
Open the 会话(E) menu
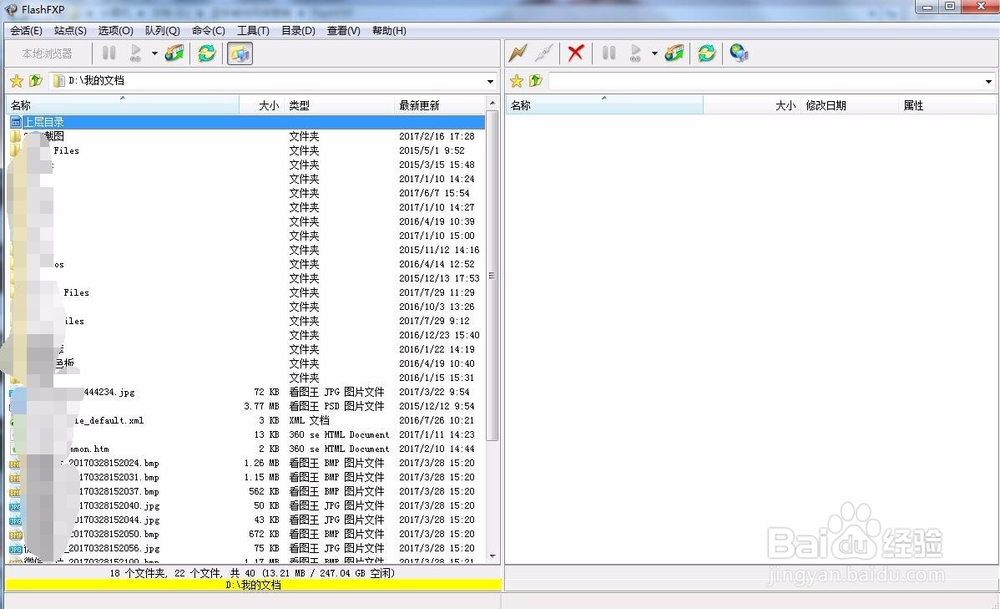point(26,31)
